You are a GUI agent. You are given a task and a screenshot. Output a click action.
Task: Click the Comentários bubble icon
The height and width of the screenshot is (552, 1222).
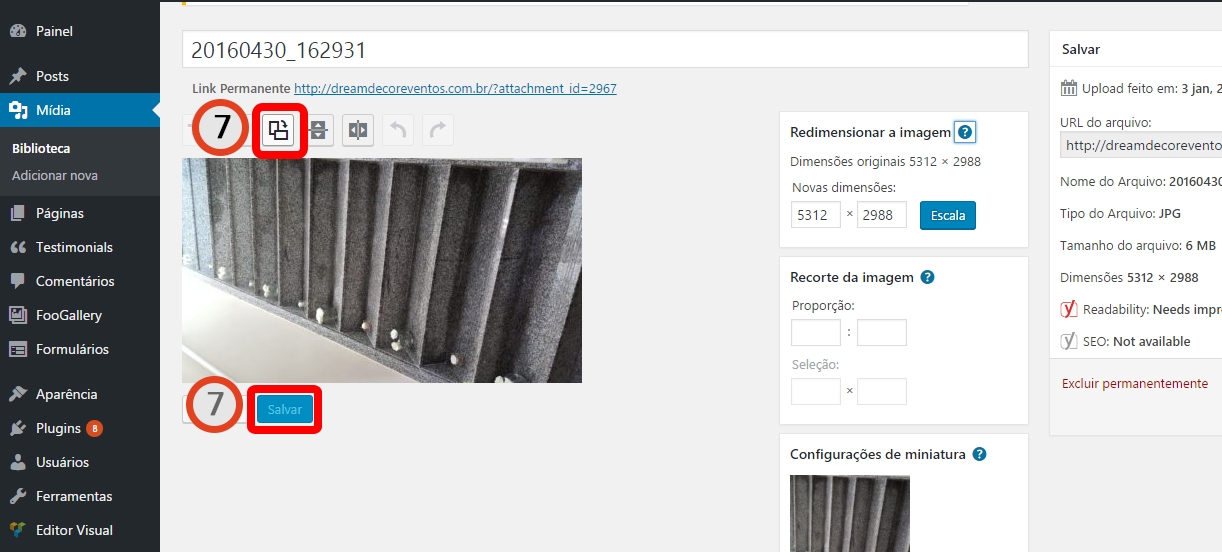(x=18, y=281)
